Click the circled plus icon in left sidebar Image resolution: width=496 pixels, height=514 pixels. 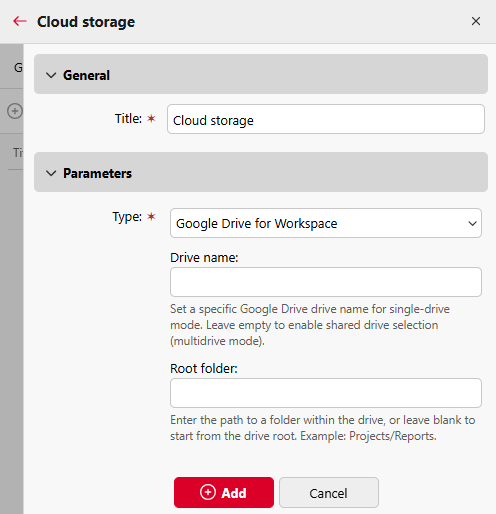pos(15,111)
